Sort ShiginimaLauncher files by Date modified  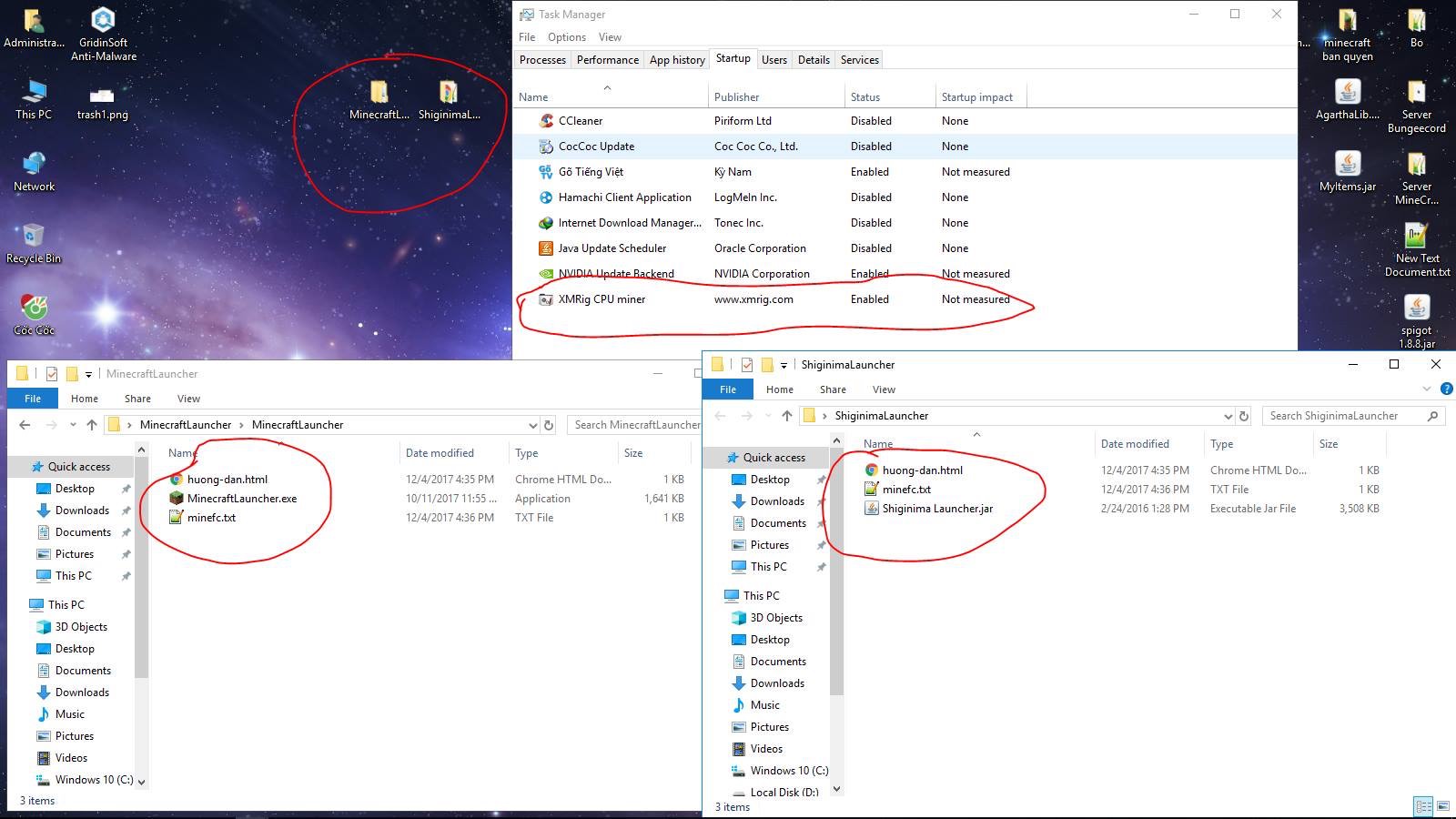click(x=1148, y=444)
